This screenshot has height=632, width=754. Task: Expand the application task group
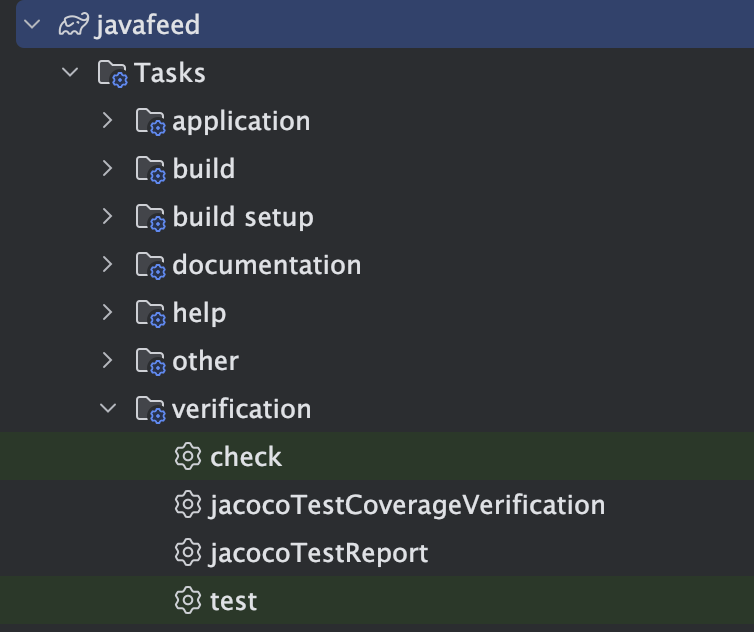click(108, 121)
